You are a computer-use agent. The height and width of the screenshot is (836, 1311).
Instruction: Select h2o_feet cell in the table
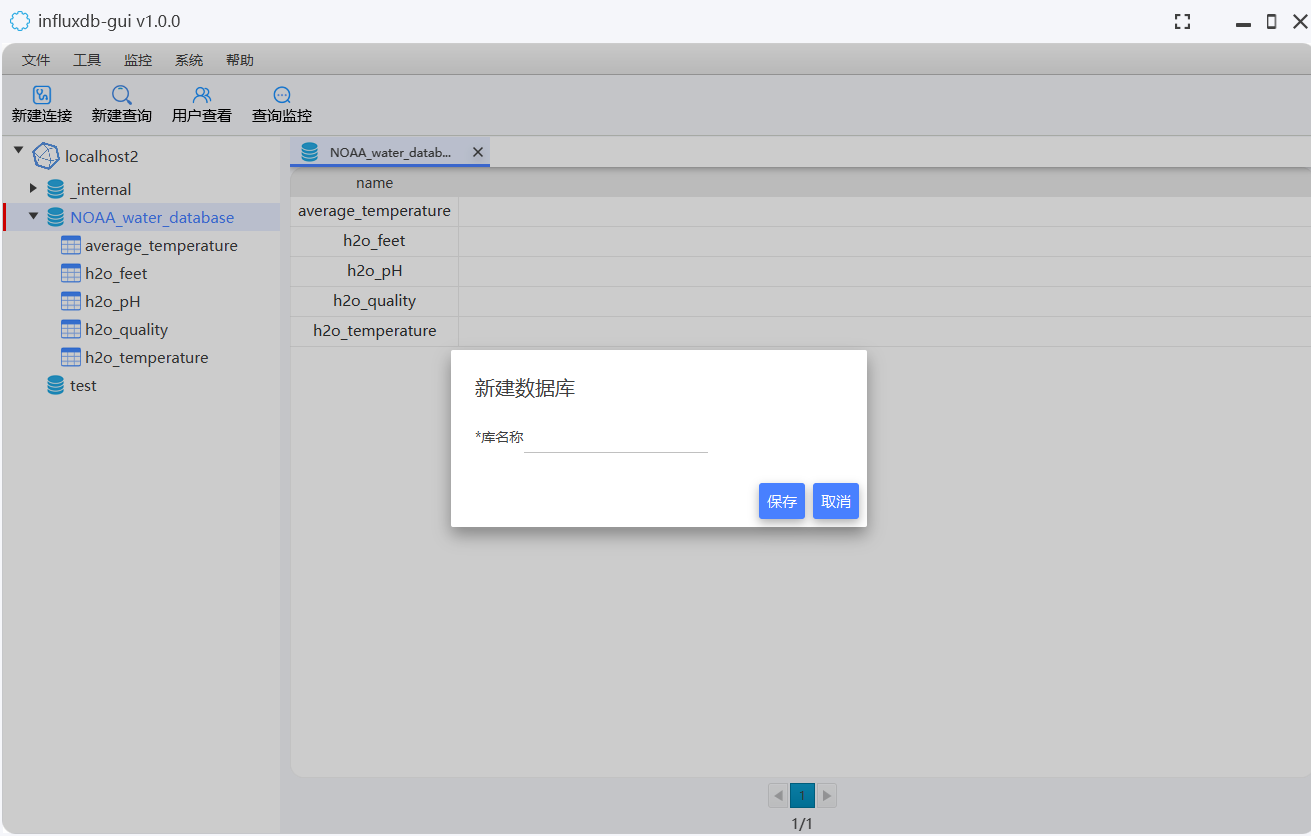375,241
